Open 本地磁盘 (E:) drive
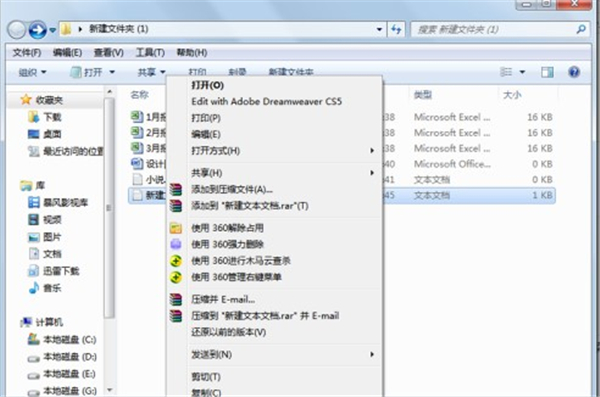 (x=62, y=374)
